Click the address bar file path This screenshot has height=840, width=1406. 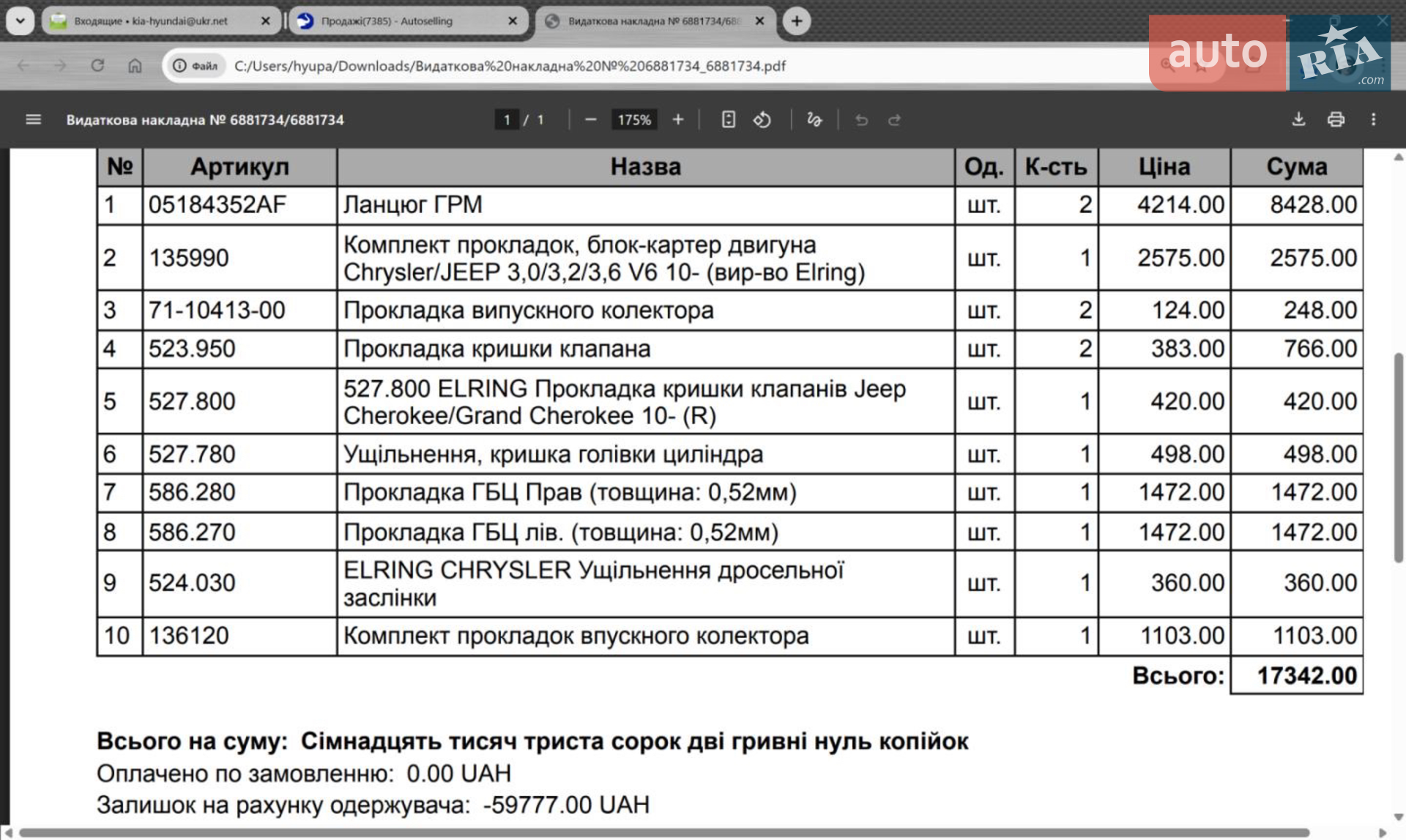(x=510, y=66)
